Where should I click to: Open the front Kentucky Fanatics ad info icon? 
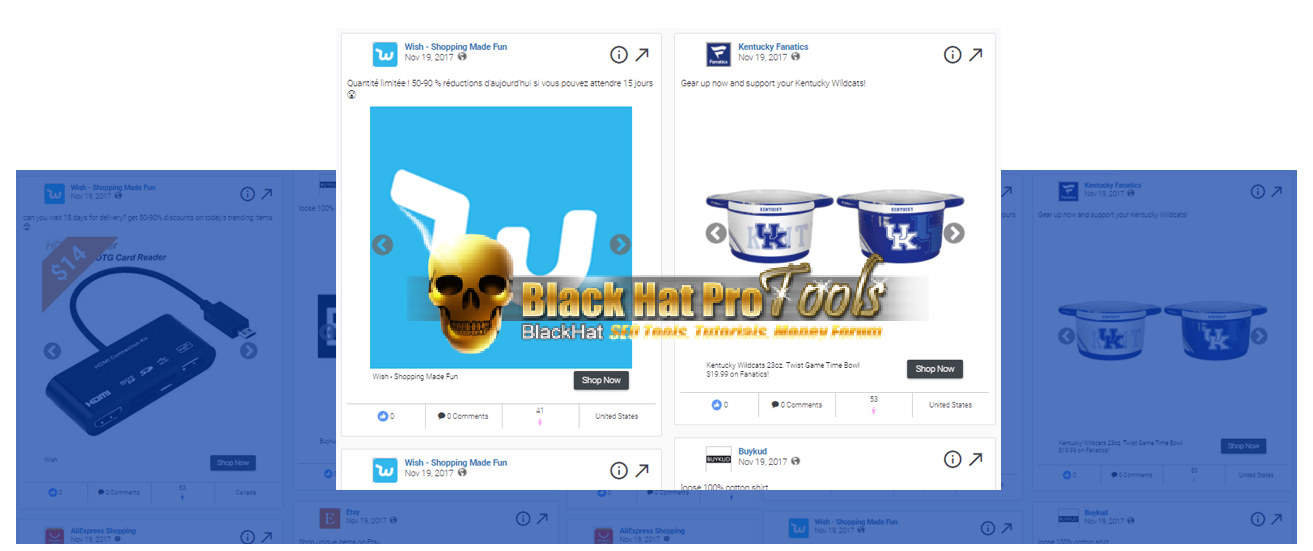(952, 55)
